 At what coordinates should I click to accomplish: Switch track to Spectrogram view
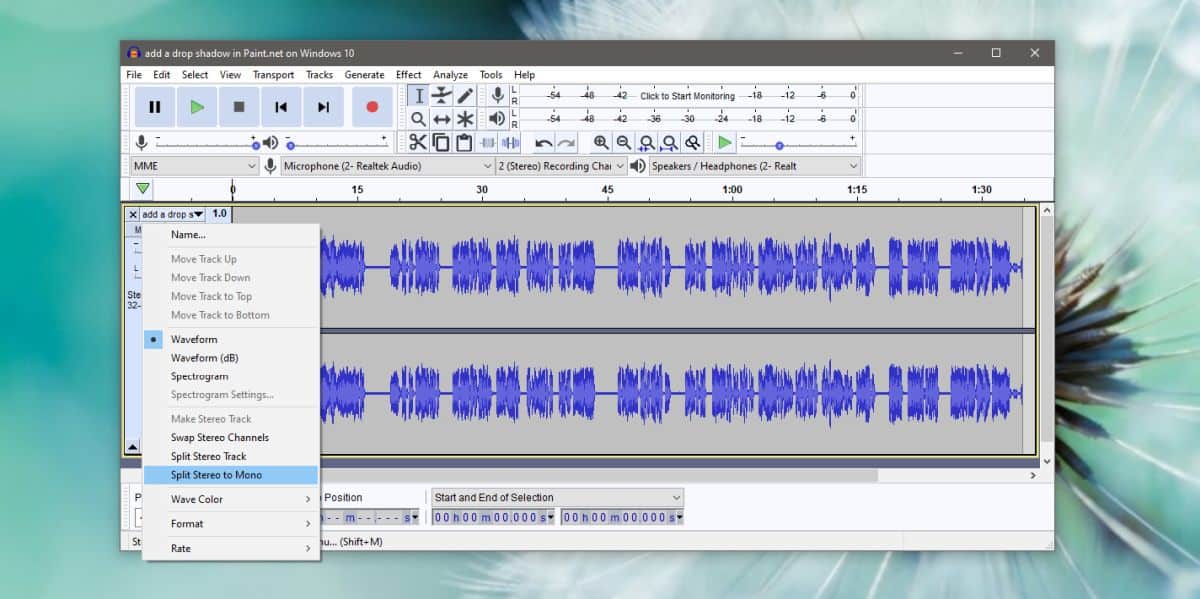(x=231, y=376)
